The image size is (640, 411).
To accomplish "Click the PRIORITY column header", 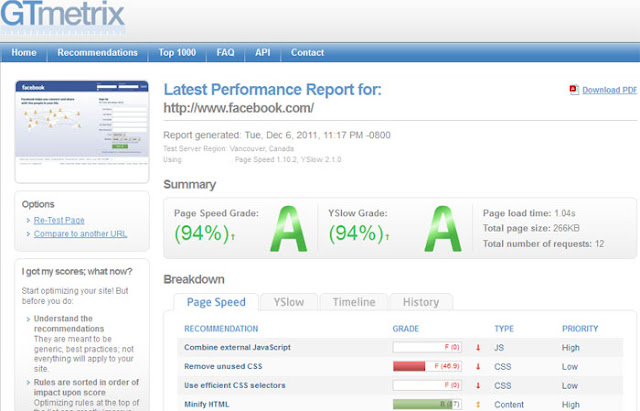I will pyautogui.click(x=580, y=329).
